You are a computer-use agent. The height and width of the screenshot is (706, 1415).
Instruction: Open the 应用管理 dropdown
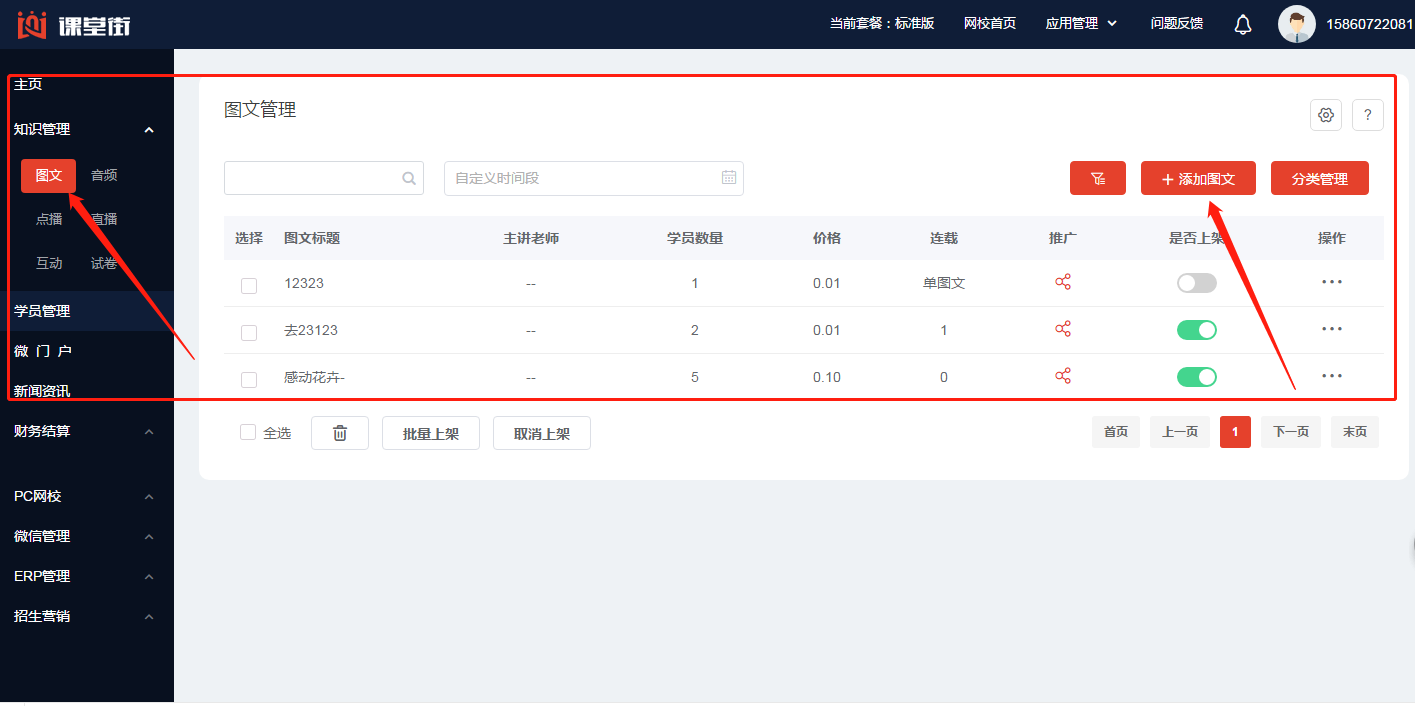click(x=1080, y=24)
